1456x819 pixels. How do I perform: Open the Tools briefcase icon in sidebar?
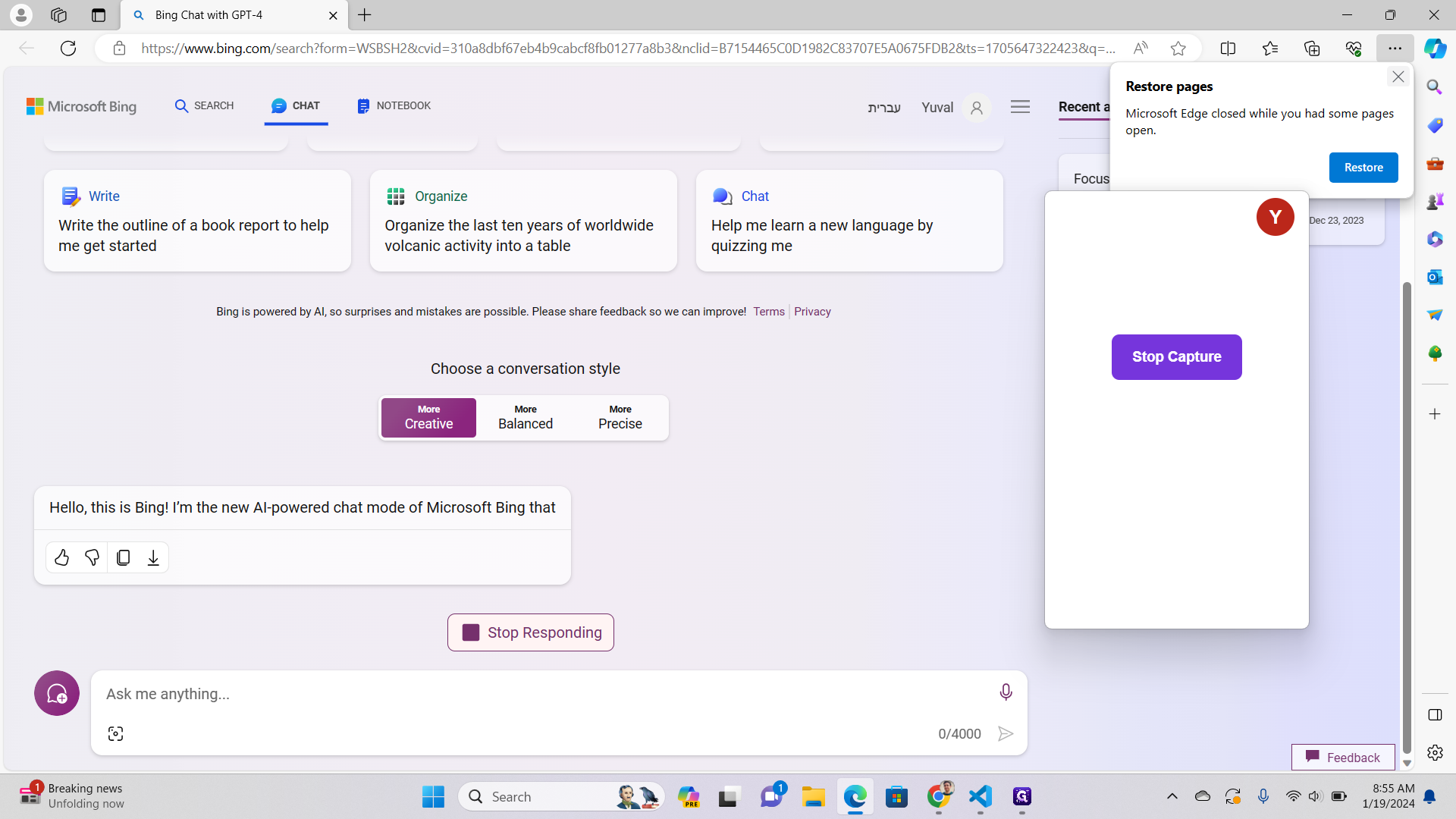coord(1435,163)
